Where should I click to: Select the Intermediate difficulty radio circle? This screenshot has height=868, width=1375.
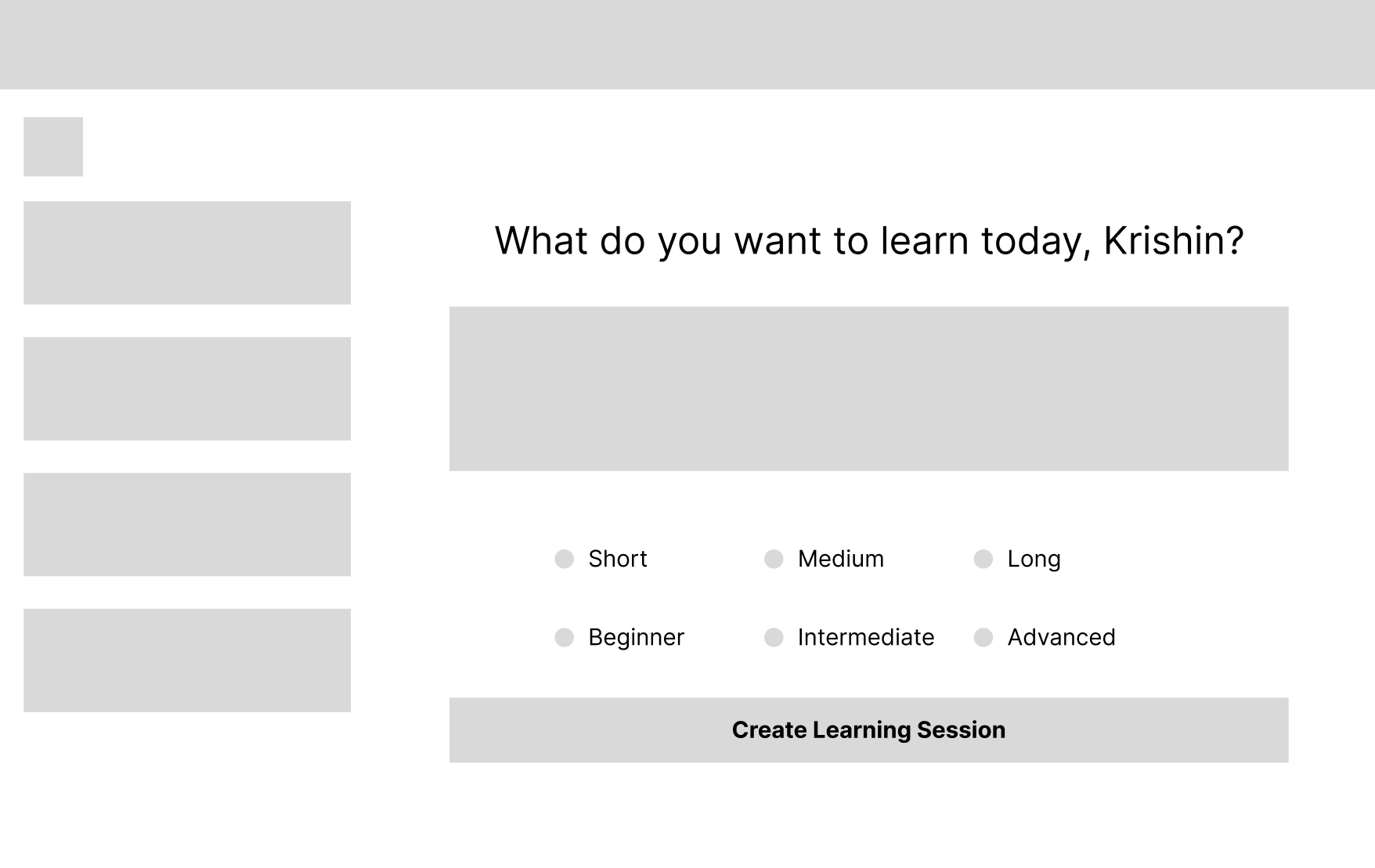774,637
